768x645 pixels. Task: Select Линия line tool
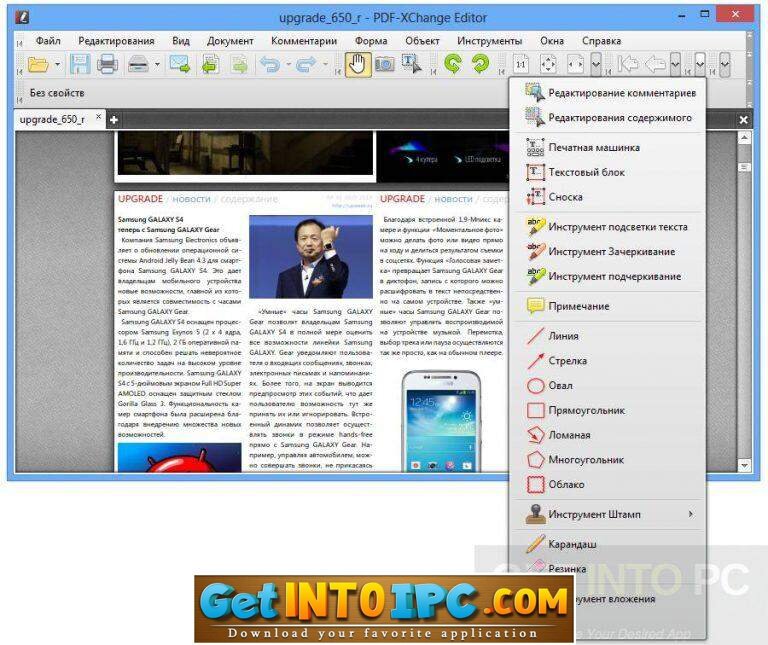[x=607, y=336]
